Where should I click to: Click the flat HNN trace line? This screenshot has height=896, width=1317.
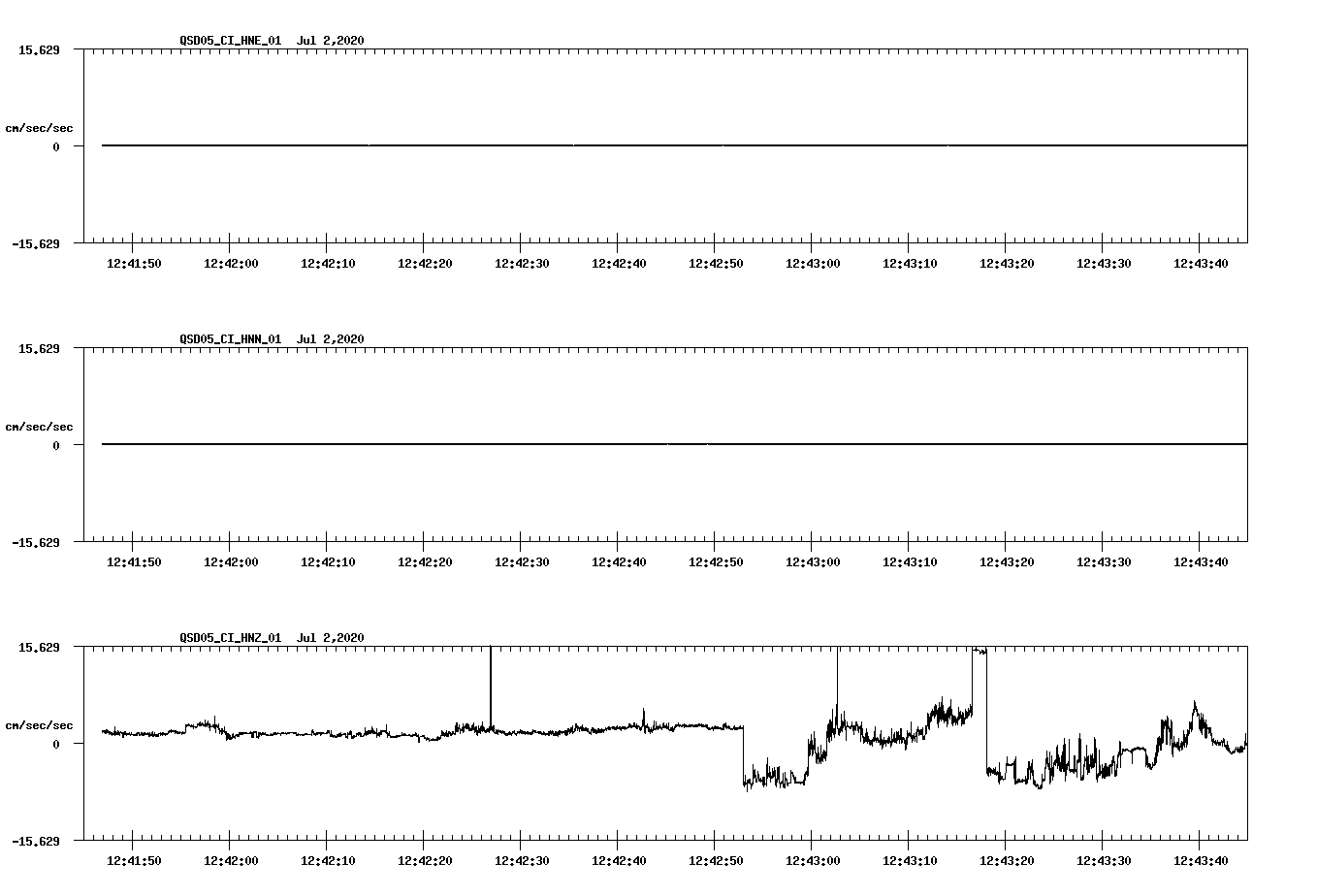click(674, 444)
